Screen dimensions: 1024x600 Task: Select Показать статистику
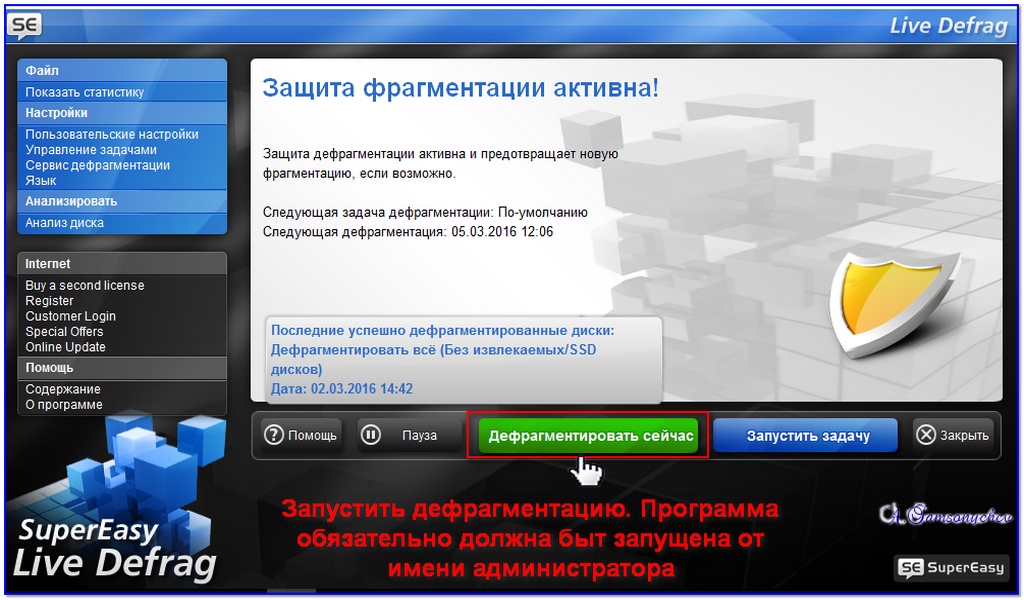click(x=84, y=92)
